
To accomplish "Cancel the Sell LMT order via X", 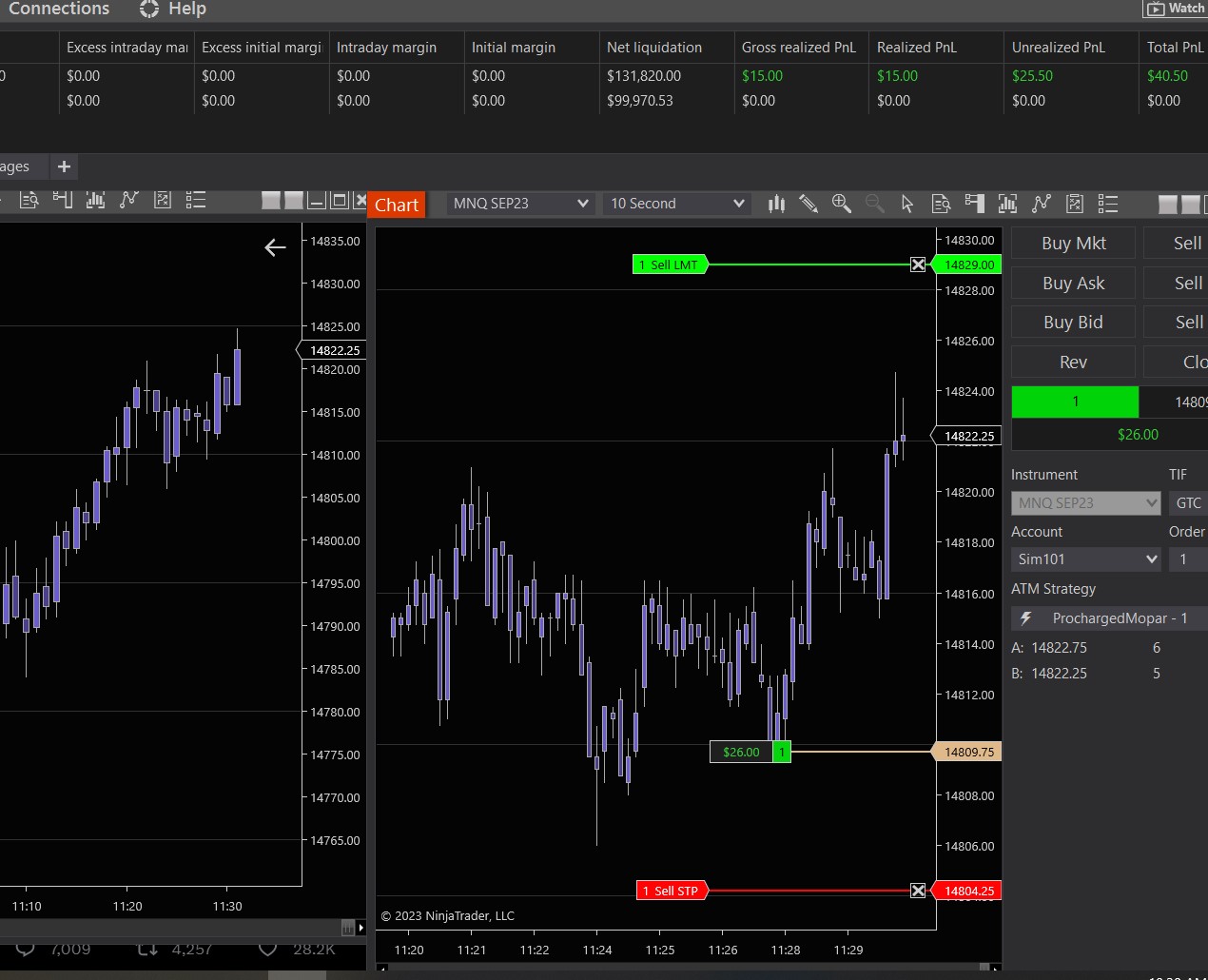I will tap(918, 265).
